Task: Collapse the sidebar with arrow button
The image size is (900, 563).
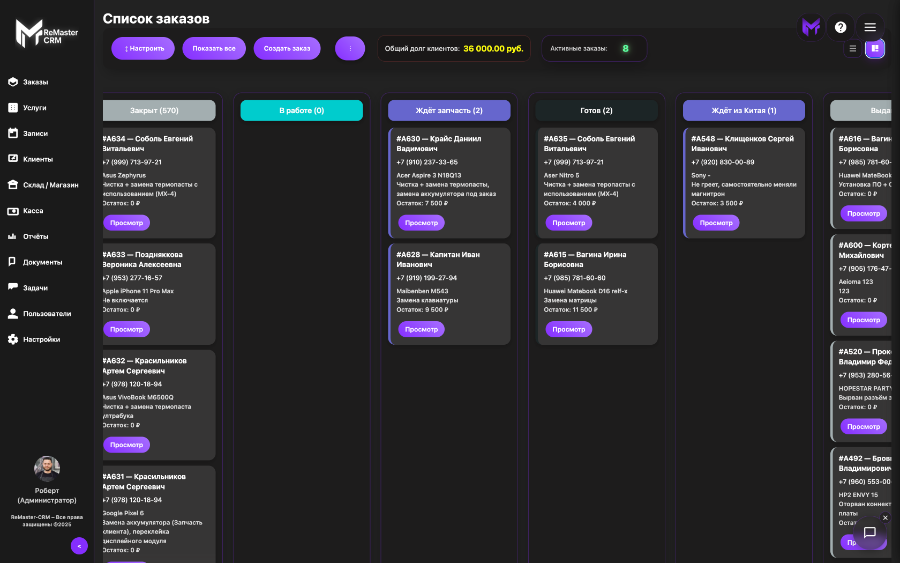Action: tap(79, 546)
